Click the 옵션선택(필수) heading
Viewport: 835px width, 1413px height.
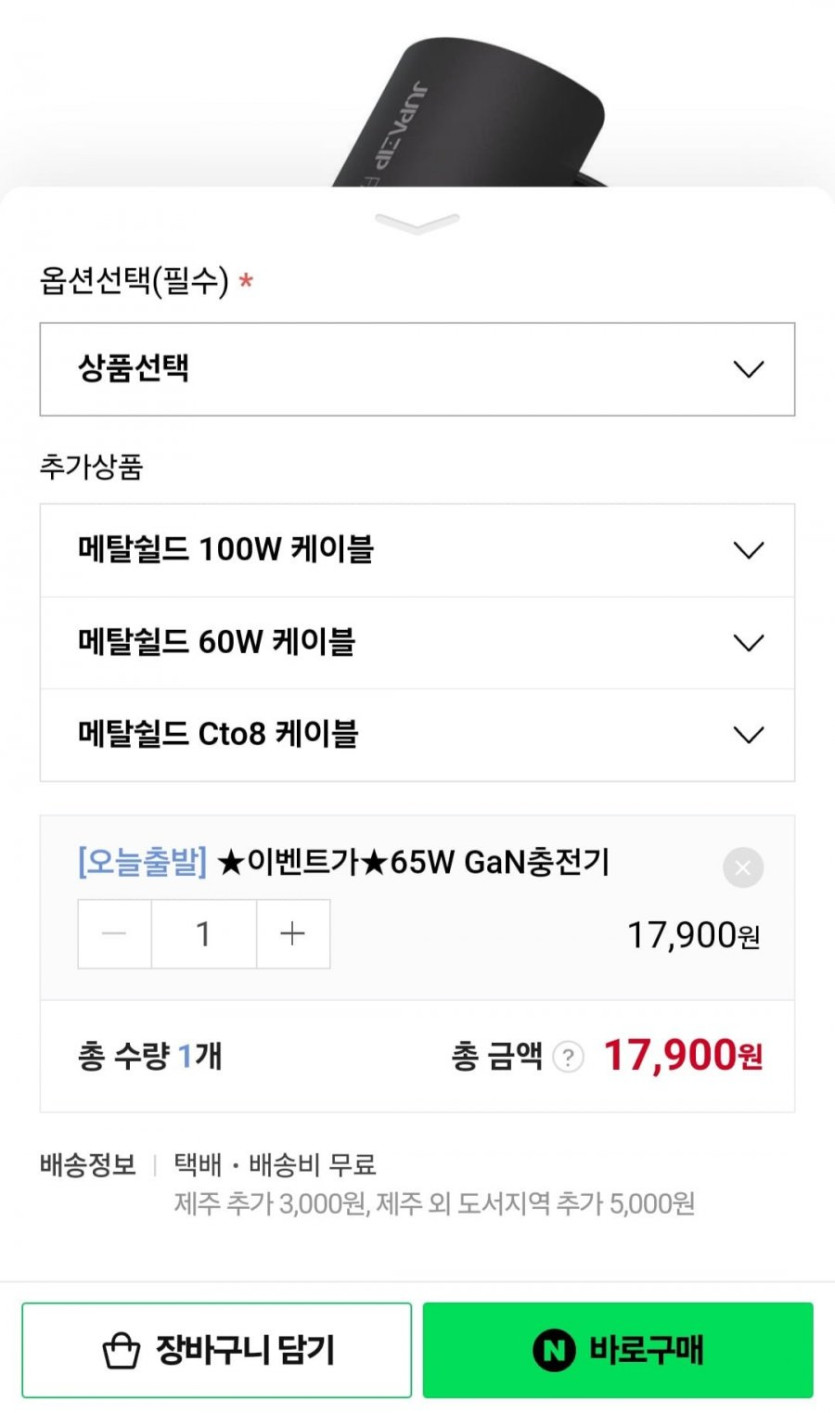[x=134, y=282]
